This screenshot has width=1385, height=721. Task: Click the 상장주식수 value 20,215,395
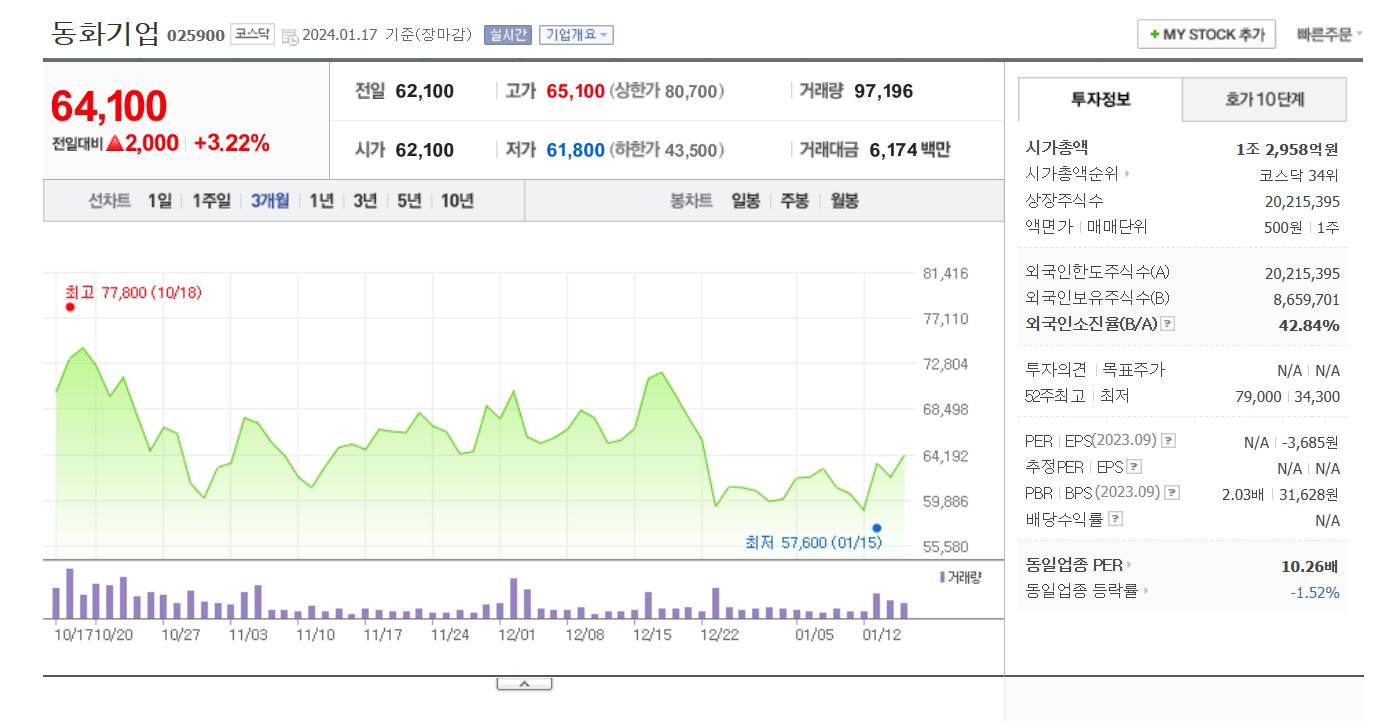pyautogui.click(x=1302, y=201)
